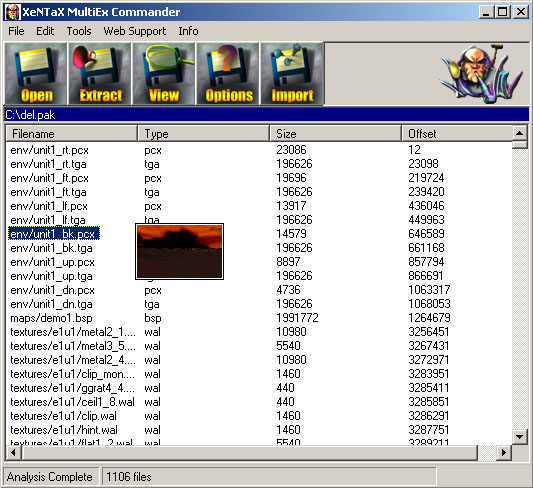
Task: Click the bsp type cell
Action: click(153, 318)
